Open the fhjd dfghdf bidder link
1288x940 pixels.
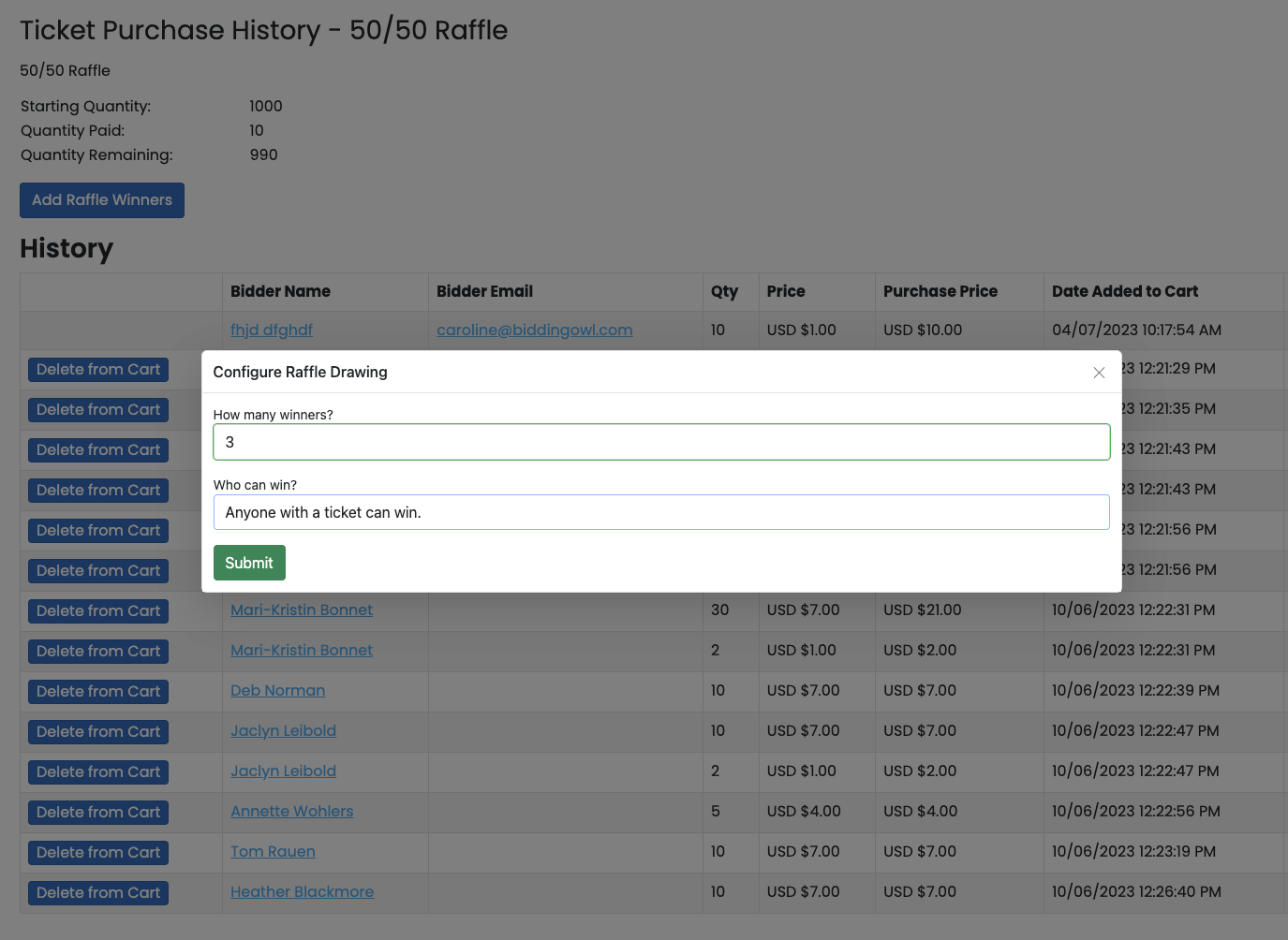272,330
